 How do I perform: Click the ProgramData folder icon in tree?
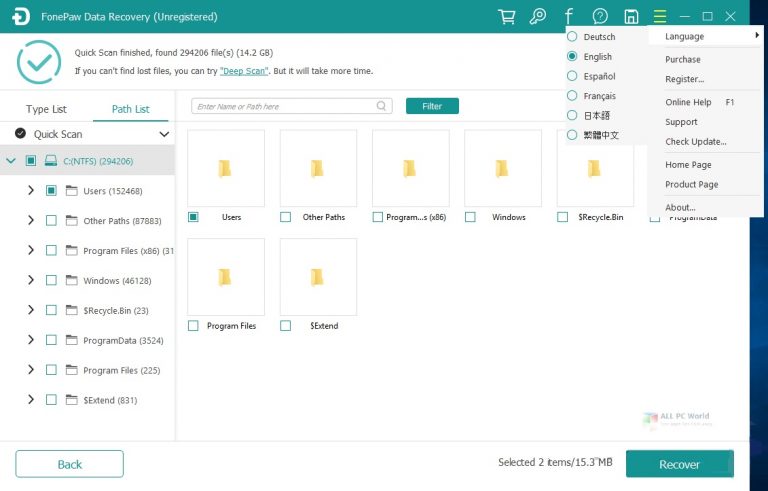[72, 340]
